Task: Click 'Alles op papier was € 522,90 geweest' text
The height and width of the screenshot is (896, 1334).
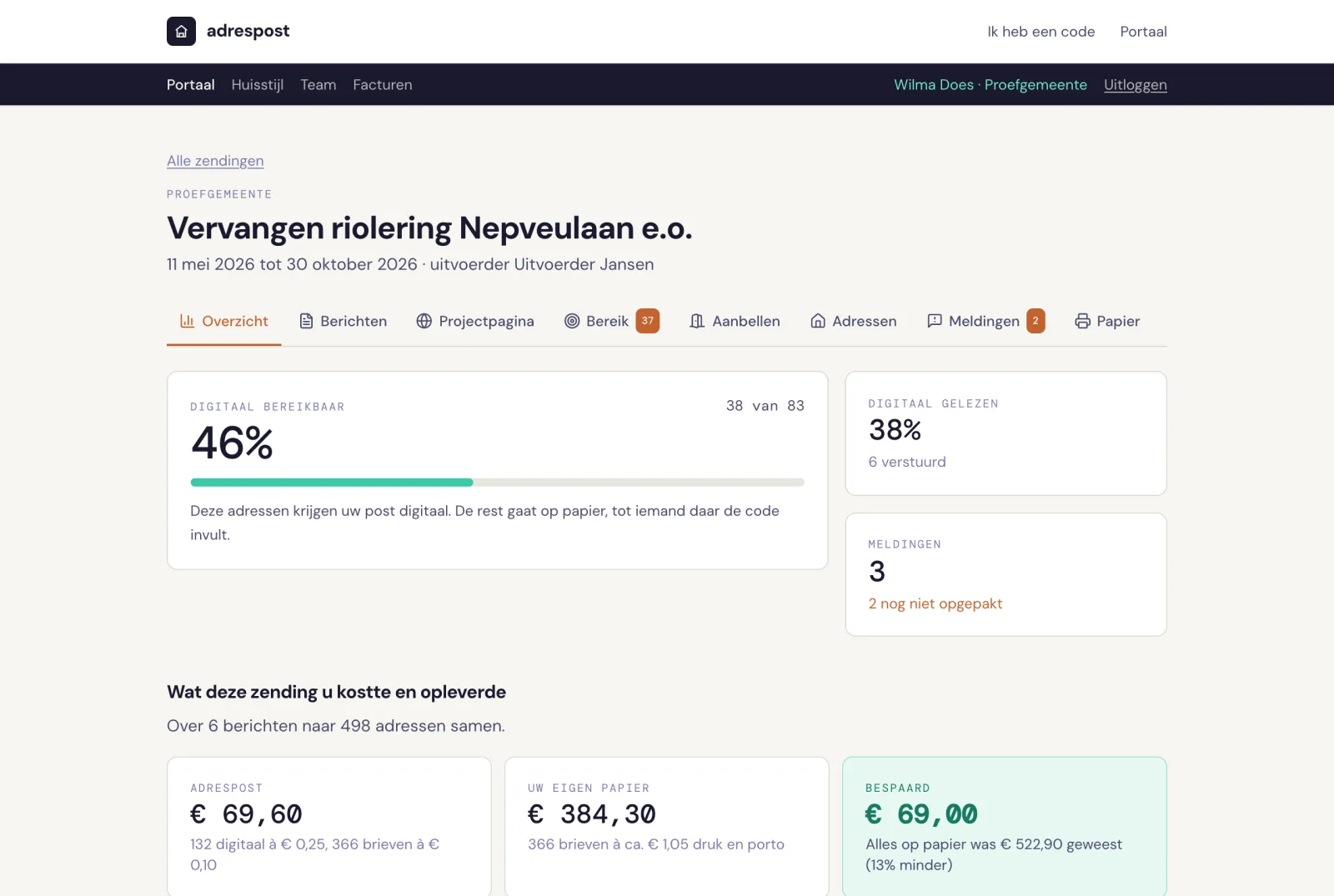Action: point(994,844)
